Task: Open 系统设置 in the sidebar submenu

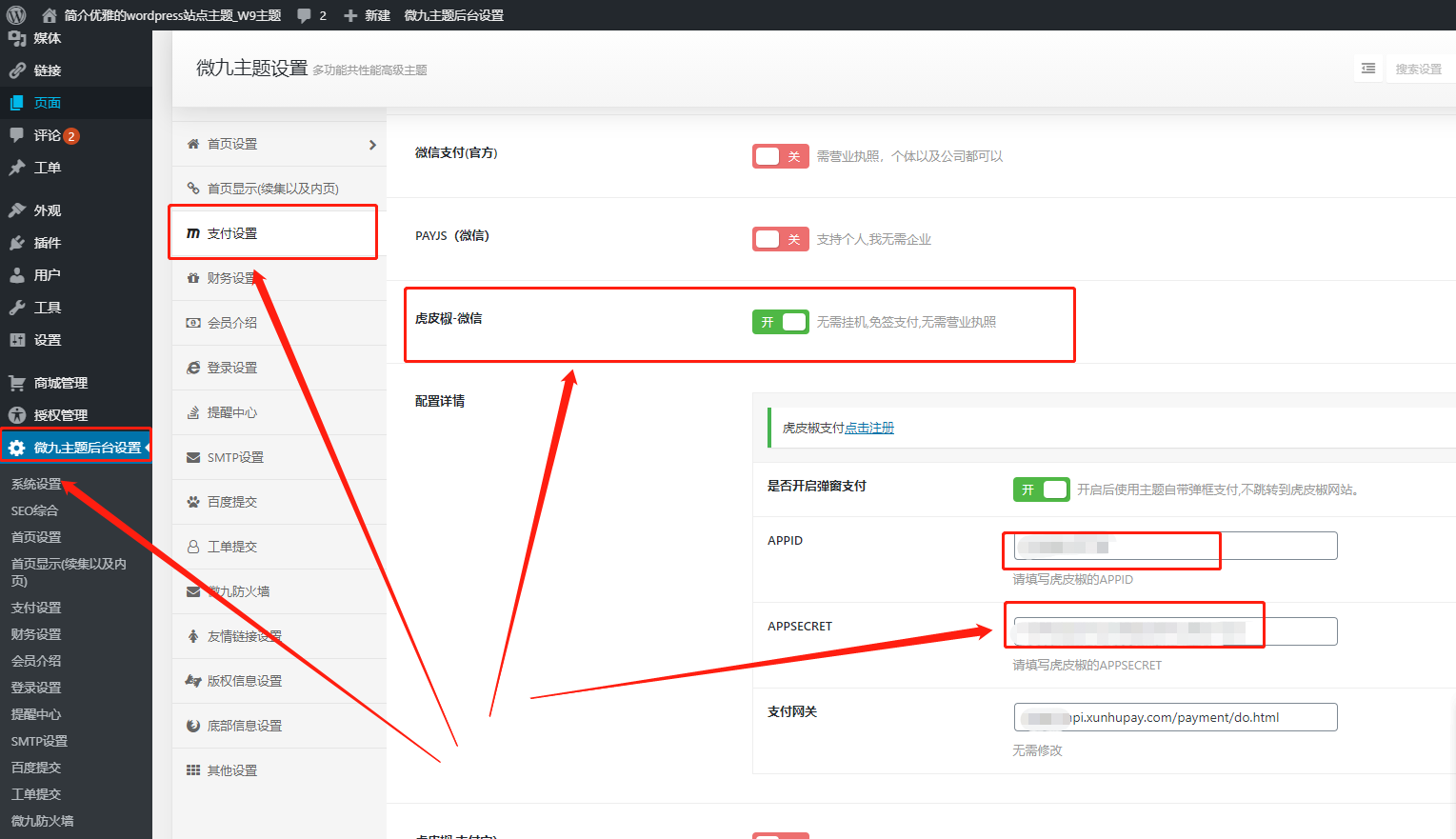Action: pyautogui.click(x=36, y=484)
